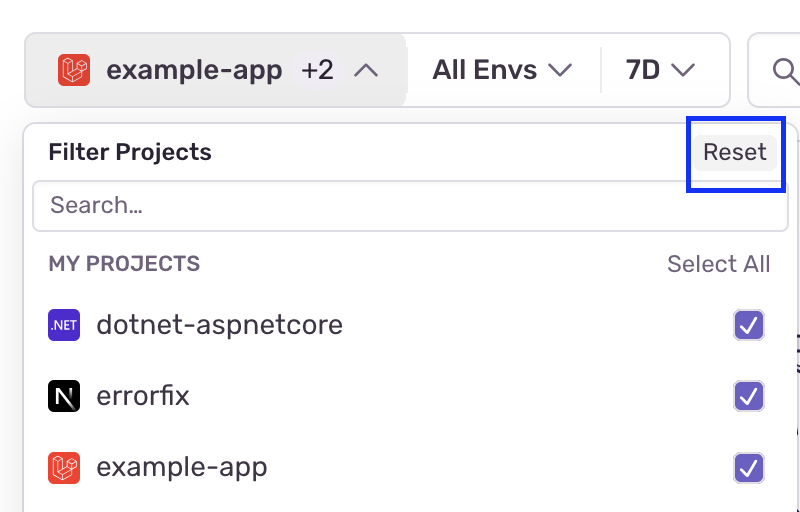
Task: Collapse the project selector using the up chevron
Action: pos(366,70)
